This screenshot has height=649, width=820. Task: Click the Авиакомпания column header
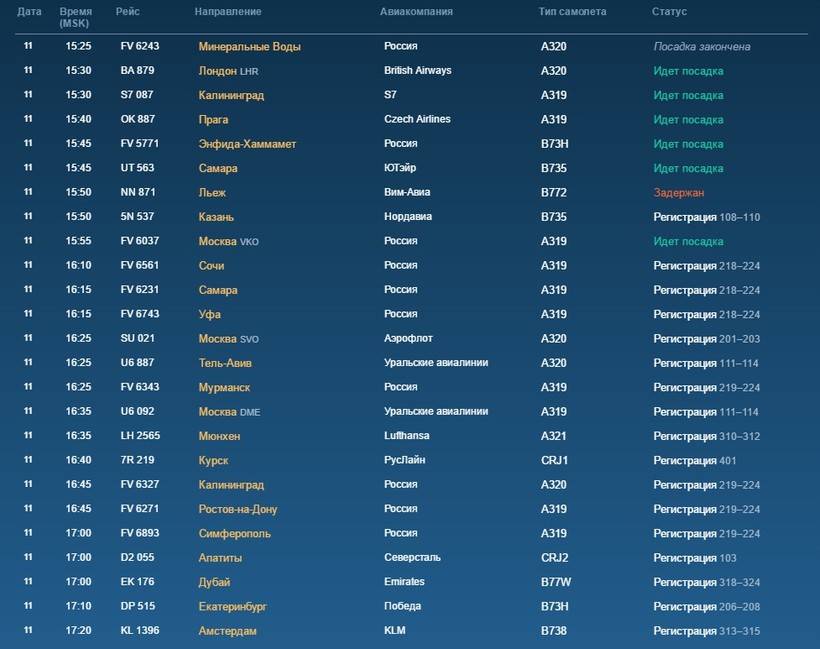coord(416,12)
